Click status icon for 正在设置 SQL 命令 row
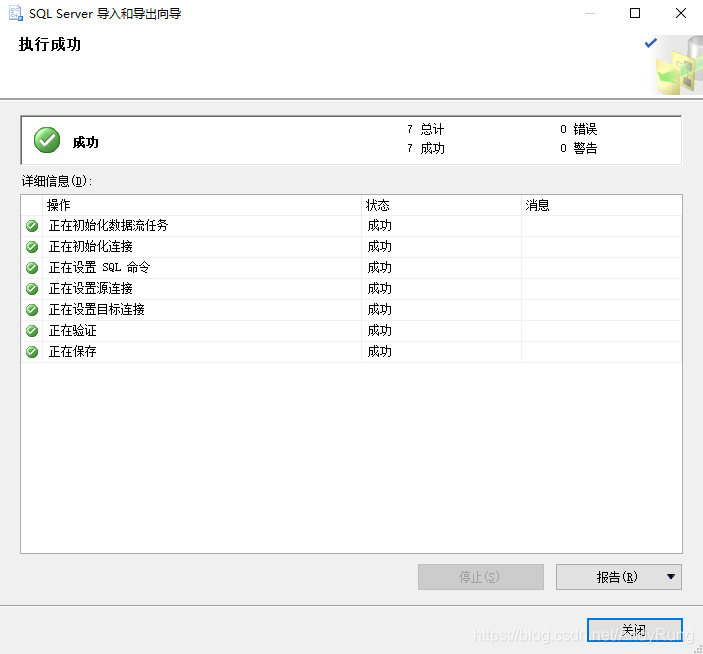The image size is (703, 654). (x=32, y=268)
